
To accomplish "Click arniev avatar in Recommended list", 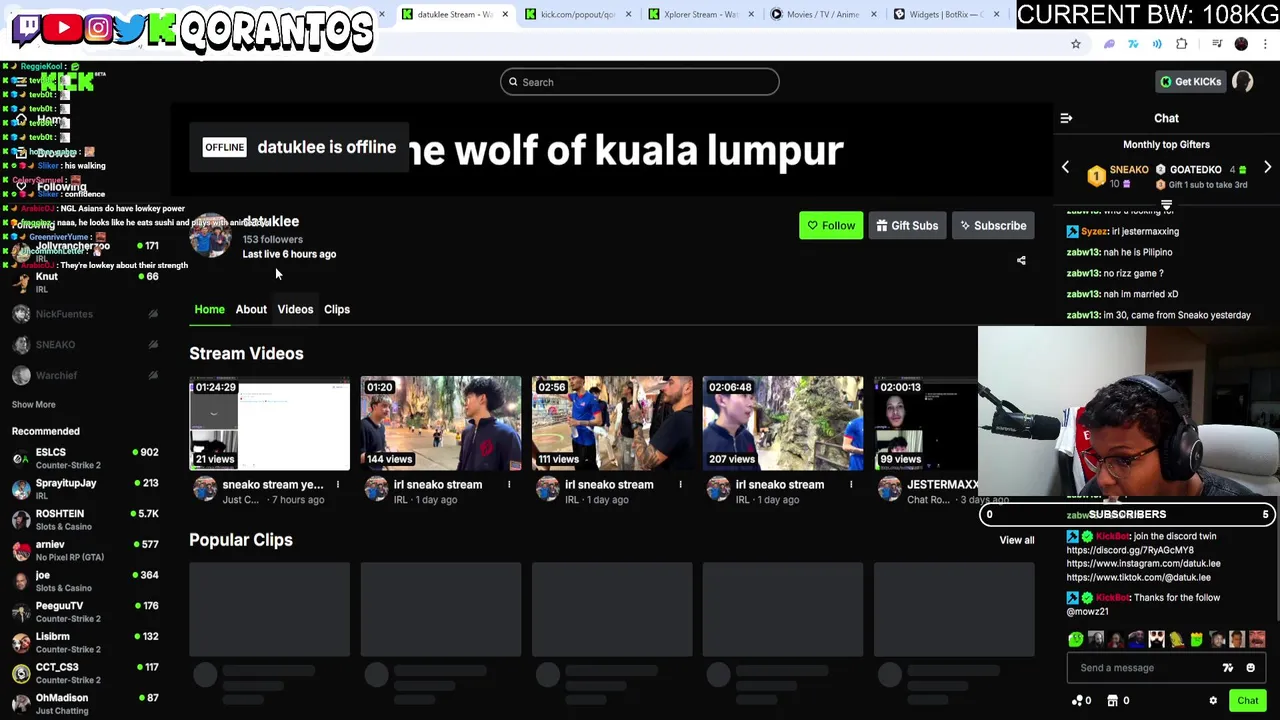I will click(21, 550).
